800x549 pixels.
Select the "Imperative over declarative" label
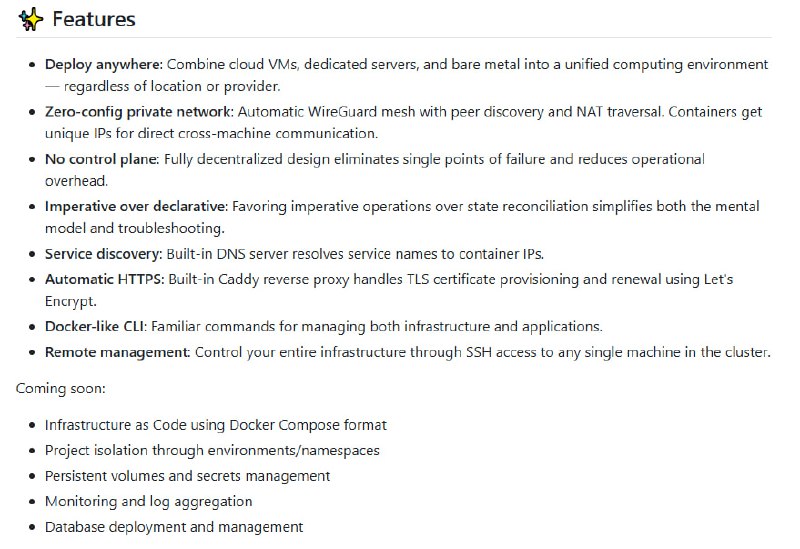pyautogui.click(x=136, y=206)
